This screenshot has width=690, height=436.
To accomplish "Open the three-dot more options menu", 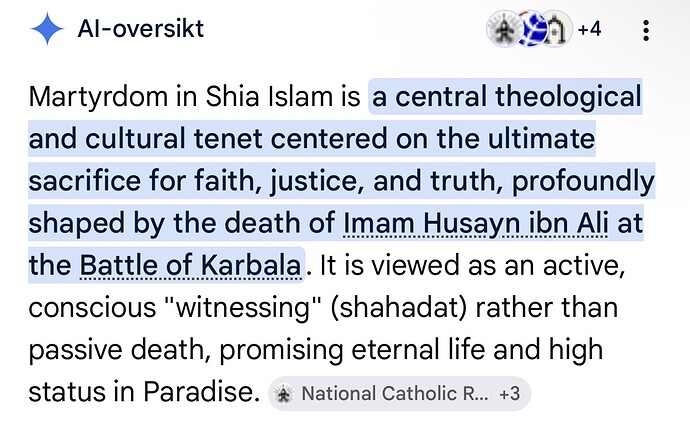I will tap(646, 30).
